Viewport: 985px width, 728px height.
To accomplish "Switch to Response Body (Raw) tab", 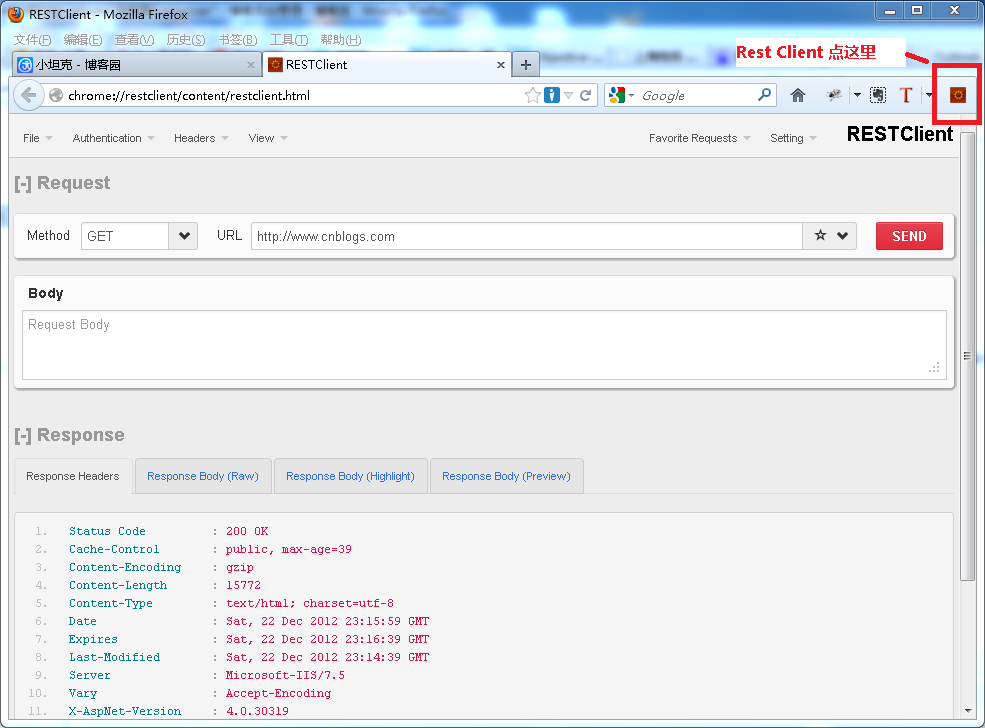I will click(202, 476).
